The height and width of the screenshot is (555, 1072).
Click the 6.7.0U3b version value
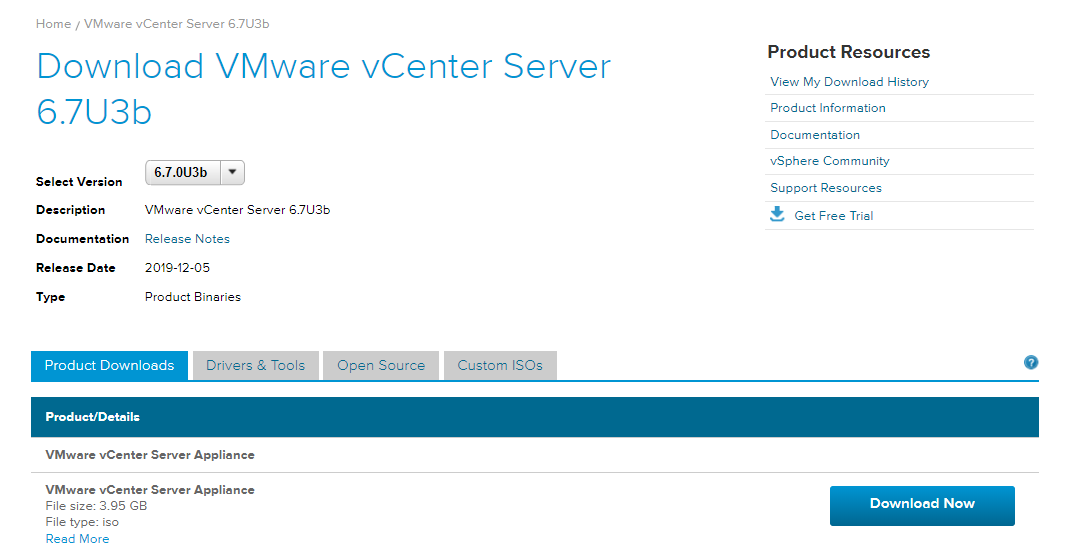tap(181, 172)
